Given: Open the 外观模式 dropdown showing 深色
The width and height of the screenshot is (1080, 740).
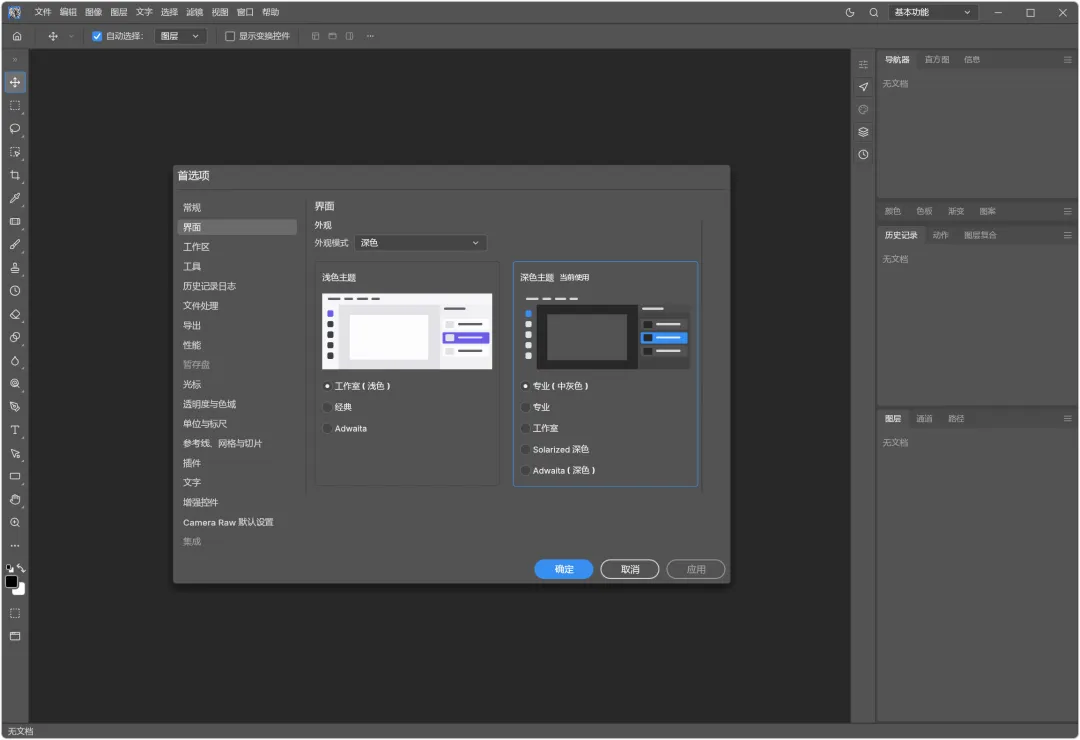Looking at the screenshot, I should (420, 243).
